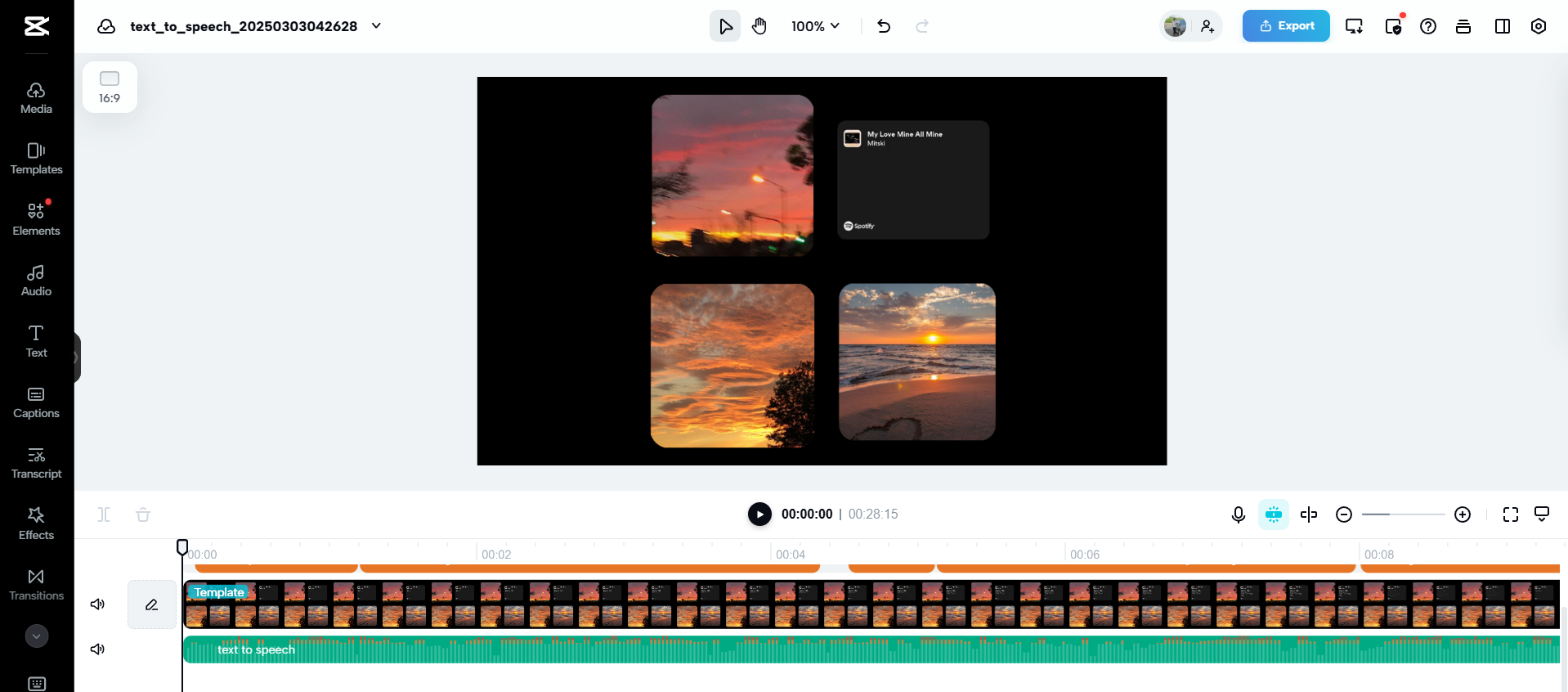1568x692 pixels.
Task: Zoom in the timeline with plus
Action: [1463, 515]
